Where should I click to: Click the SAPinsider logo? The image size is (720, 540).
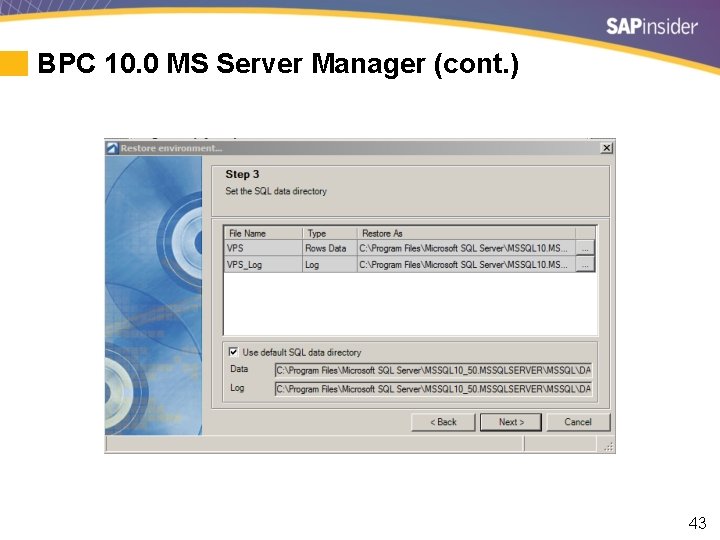[652, 26]
